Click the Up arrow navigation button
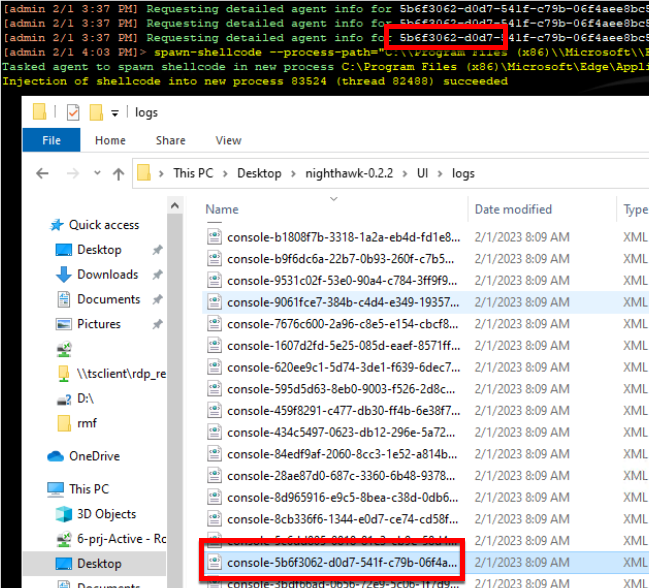This screenshot has height=588, width=649. tap(116, 174)
